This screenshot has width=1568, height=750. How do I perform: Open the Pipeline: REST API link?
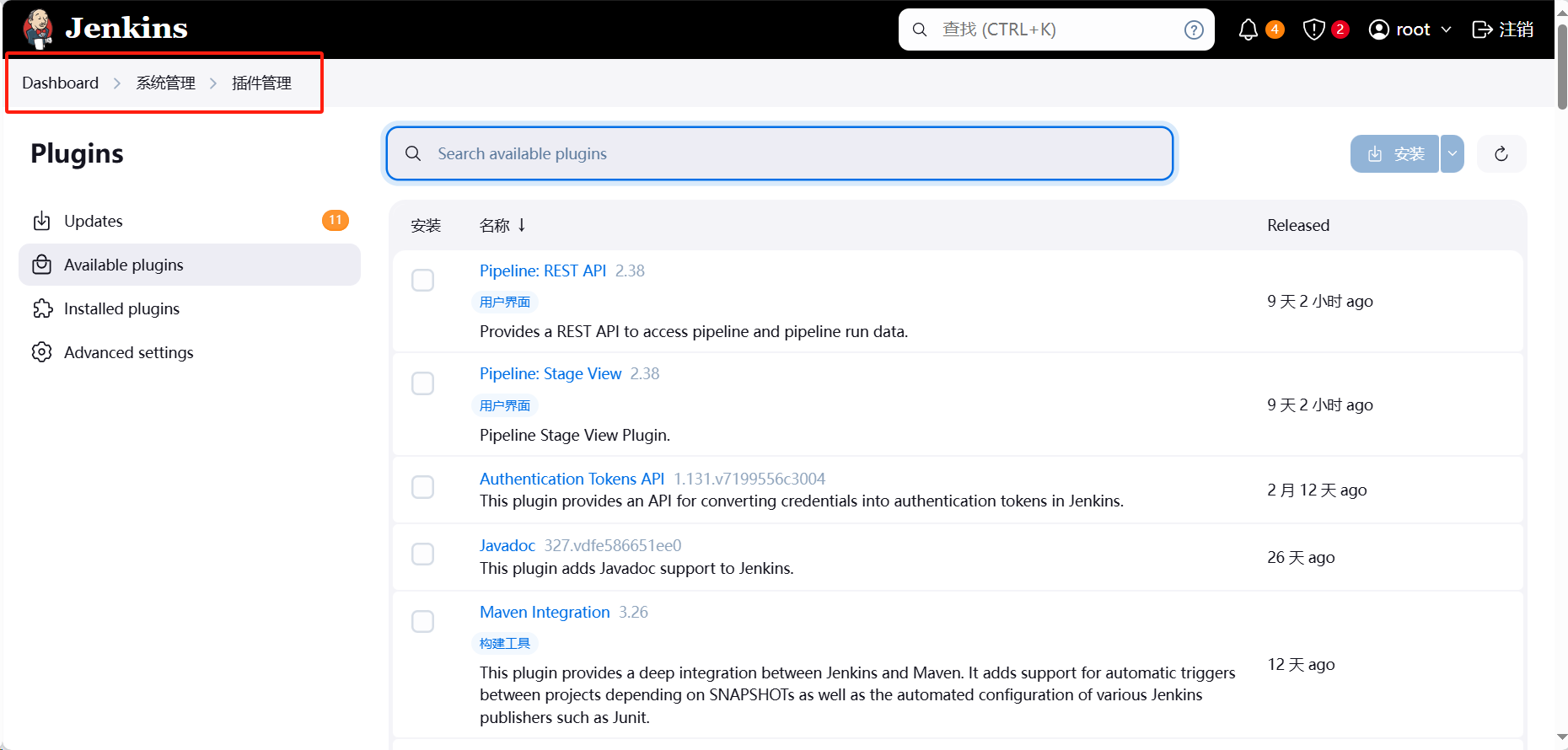543,271
